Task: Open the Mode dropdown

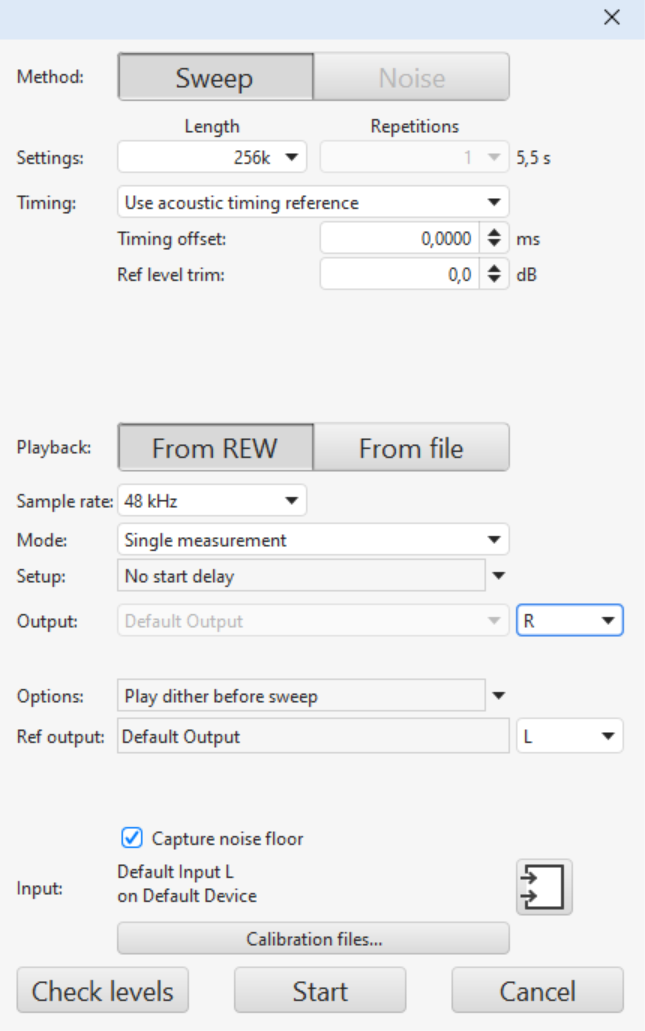Action: point(313,540)
